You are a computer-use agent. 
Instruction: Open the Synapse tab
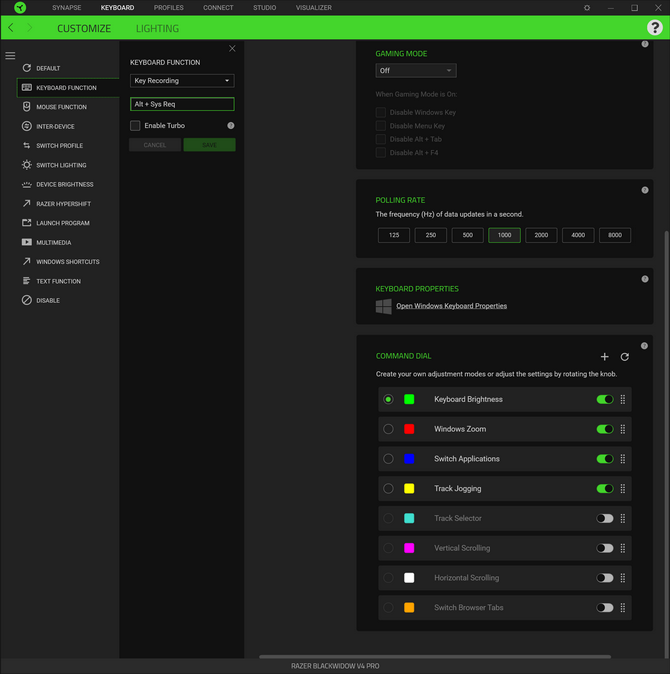(x=67, y=8)
